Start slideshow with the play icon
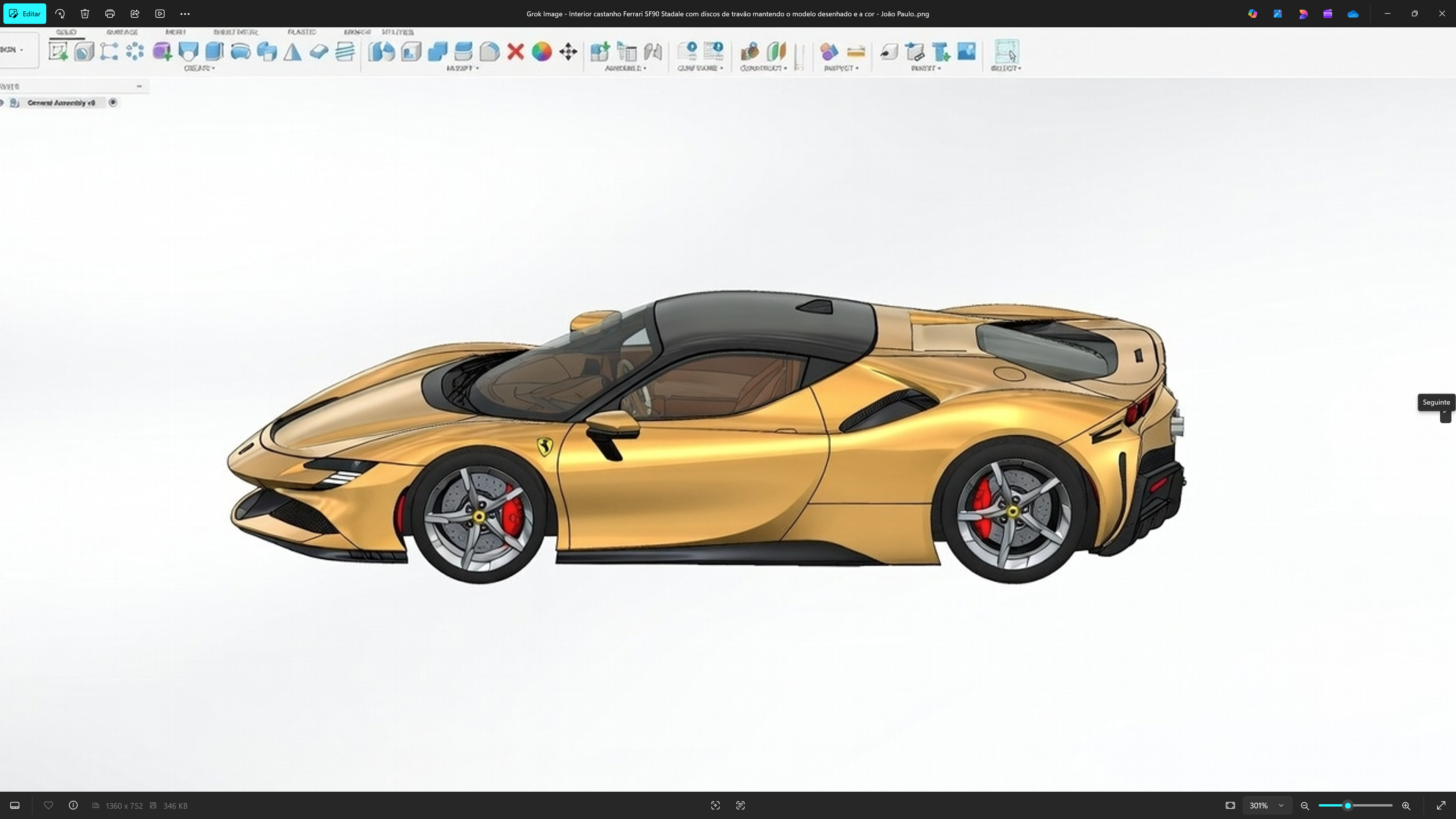Screen dimensions: 1456x819 pyautogui.click(x=160, y=14)
